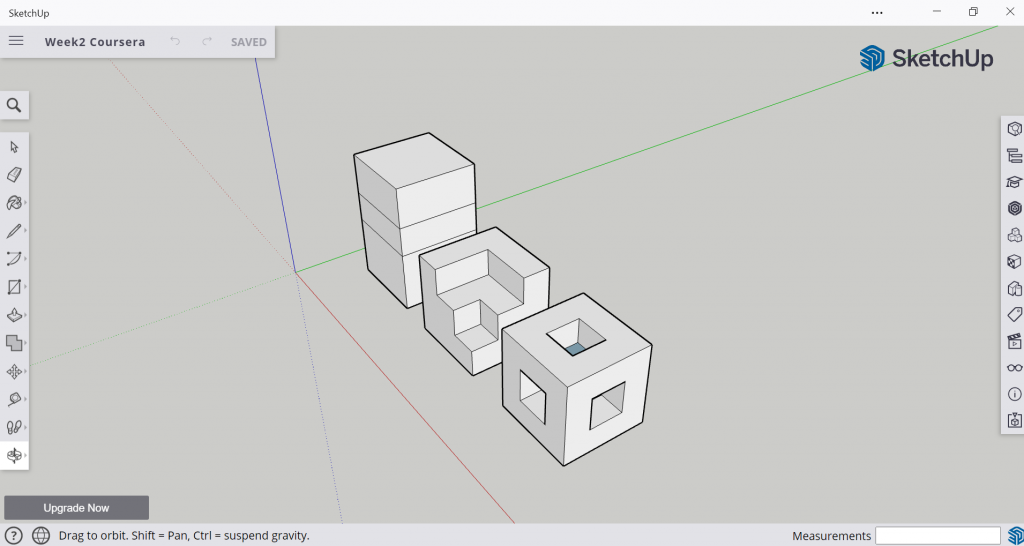This screenshot has height=546, width=1024.
Task: Choose the Eraser tool
Action: point(14,174)
